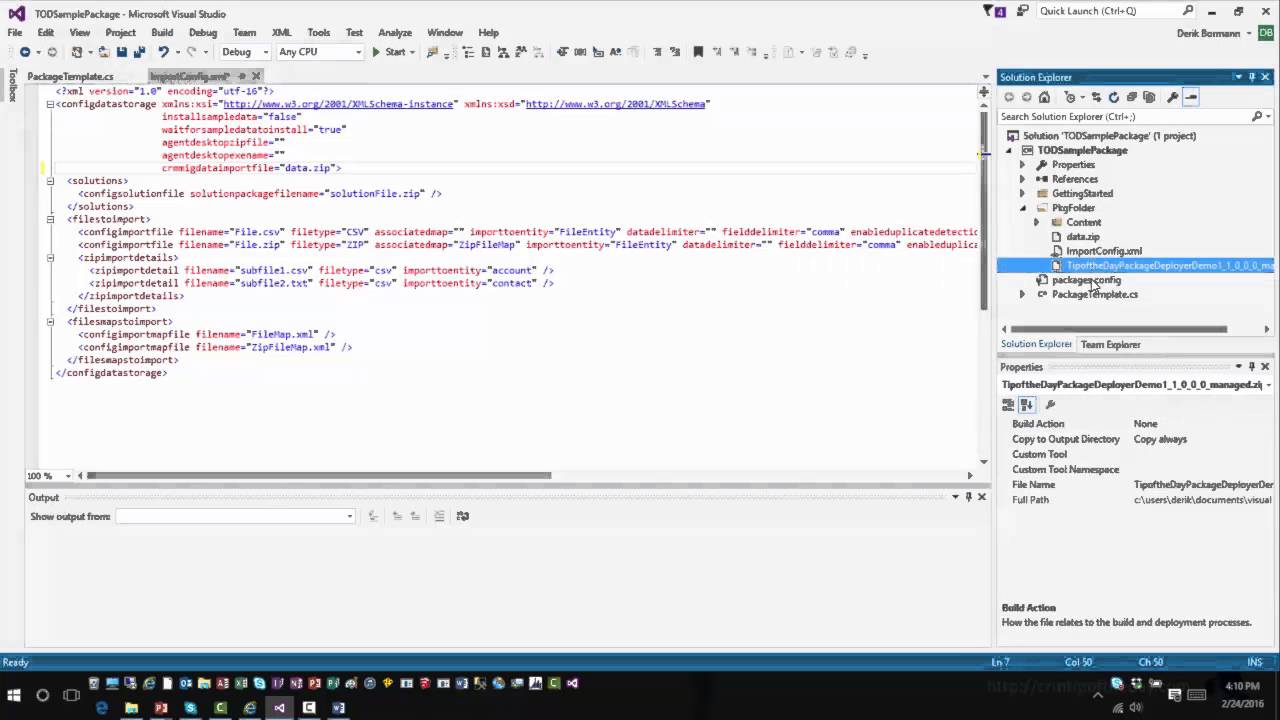Expand the PackageTemplate.cs node
The width and height of the screenshot is (1280, 720).
pos(1022,294)
